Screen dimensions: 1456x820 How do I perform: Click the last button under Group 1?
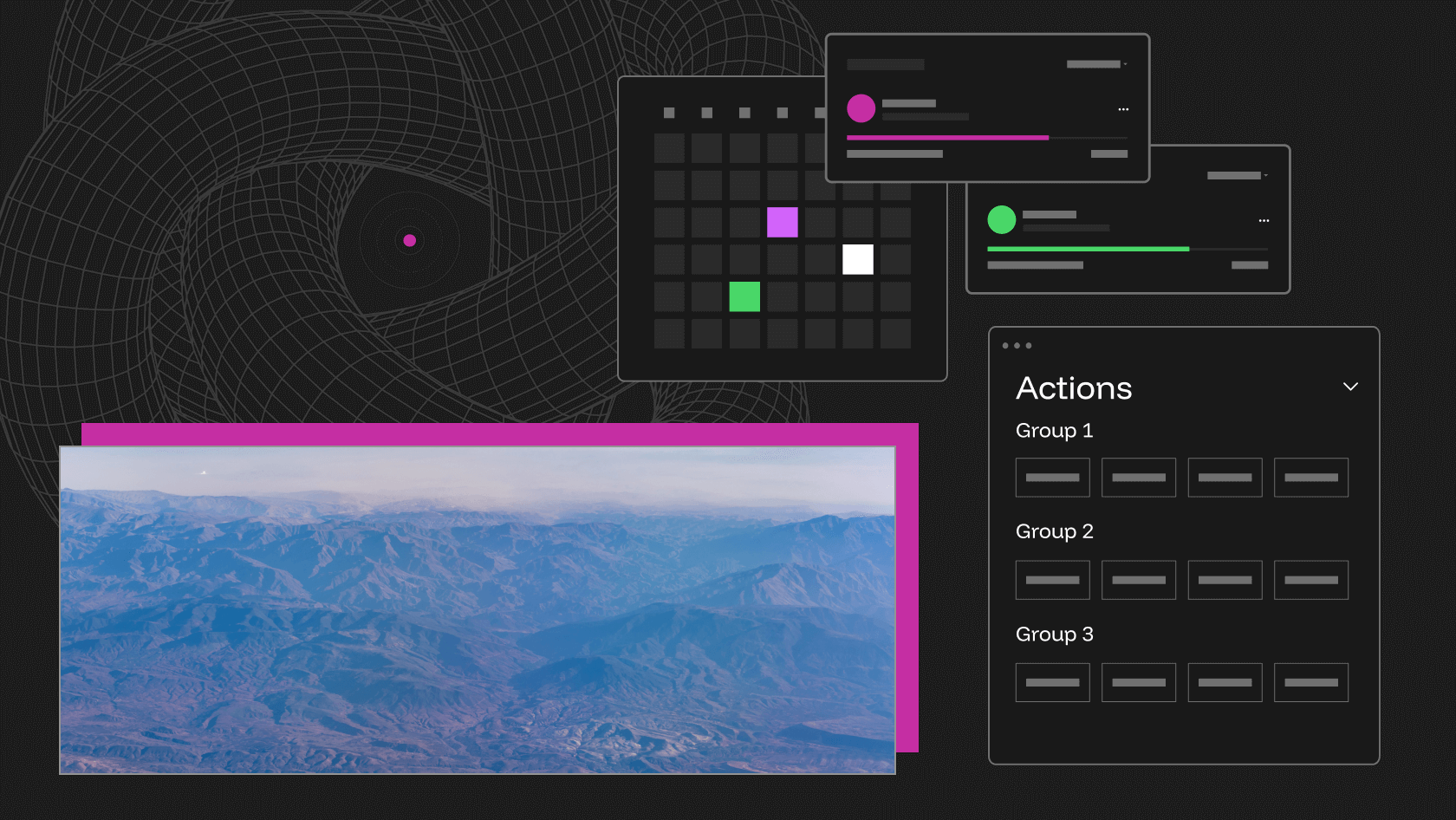tap(1310, 478)
